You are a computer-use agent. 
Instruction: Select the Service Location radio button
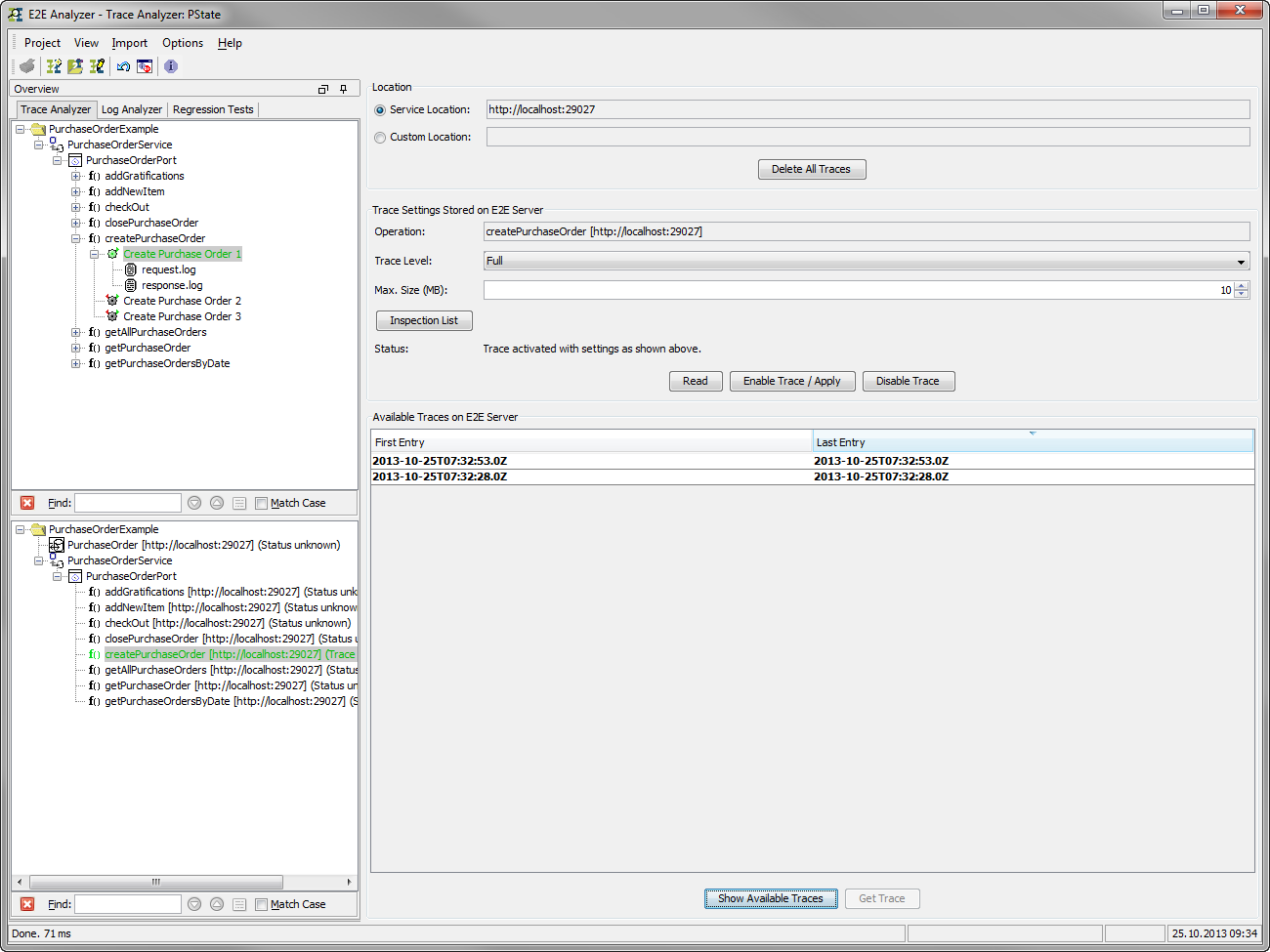click(x=379, y=110)
